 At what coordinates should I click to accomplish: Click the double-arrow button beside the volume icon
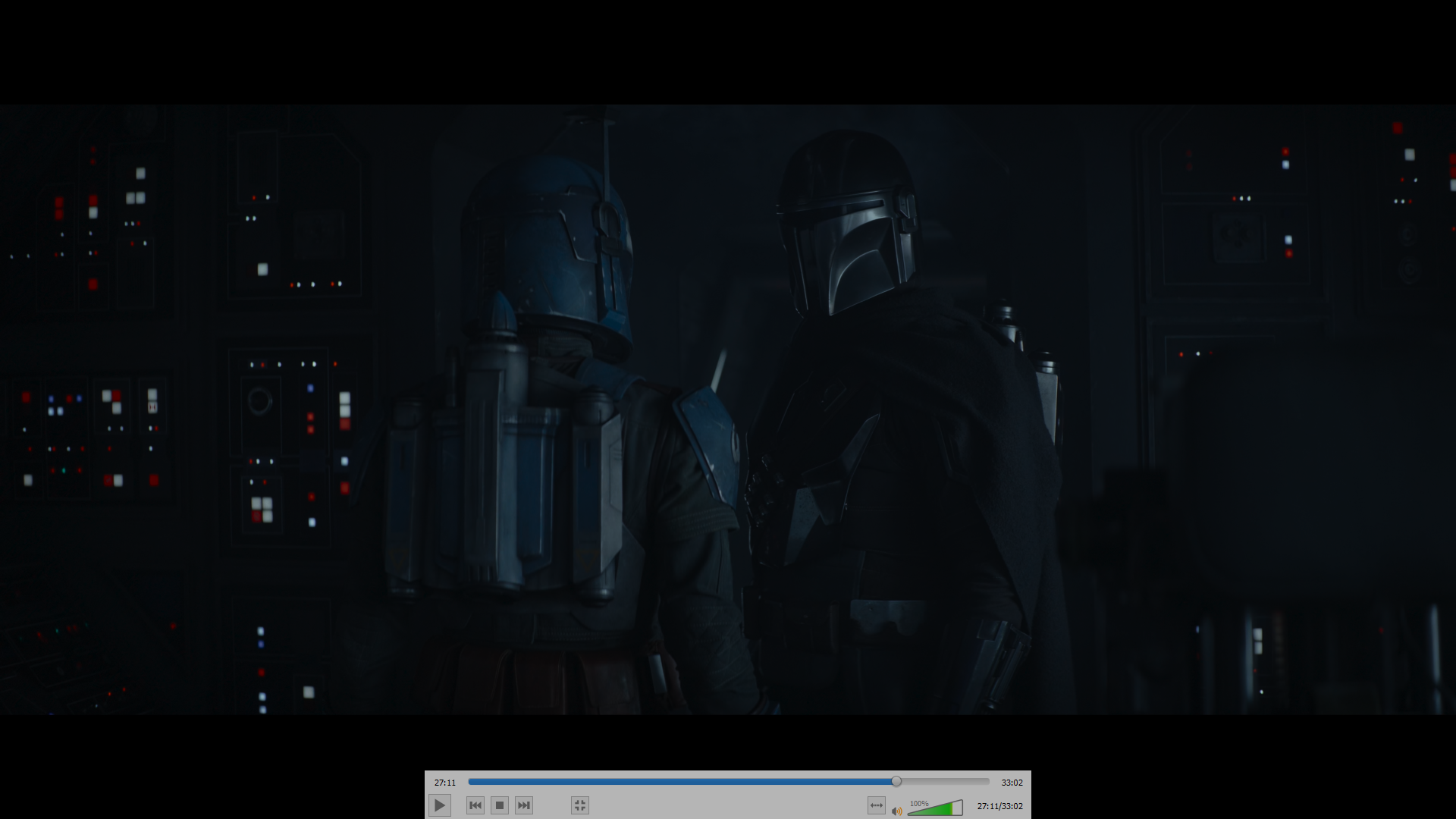point(877,805)
